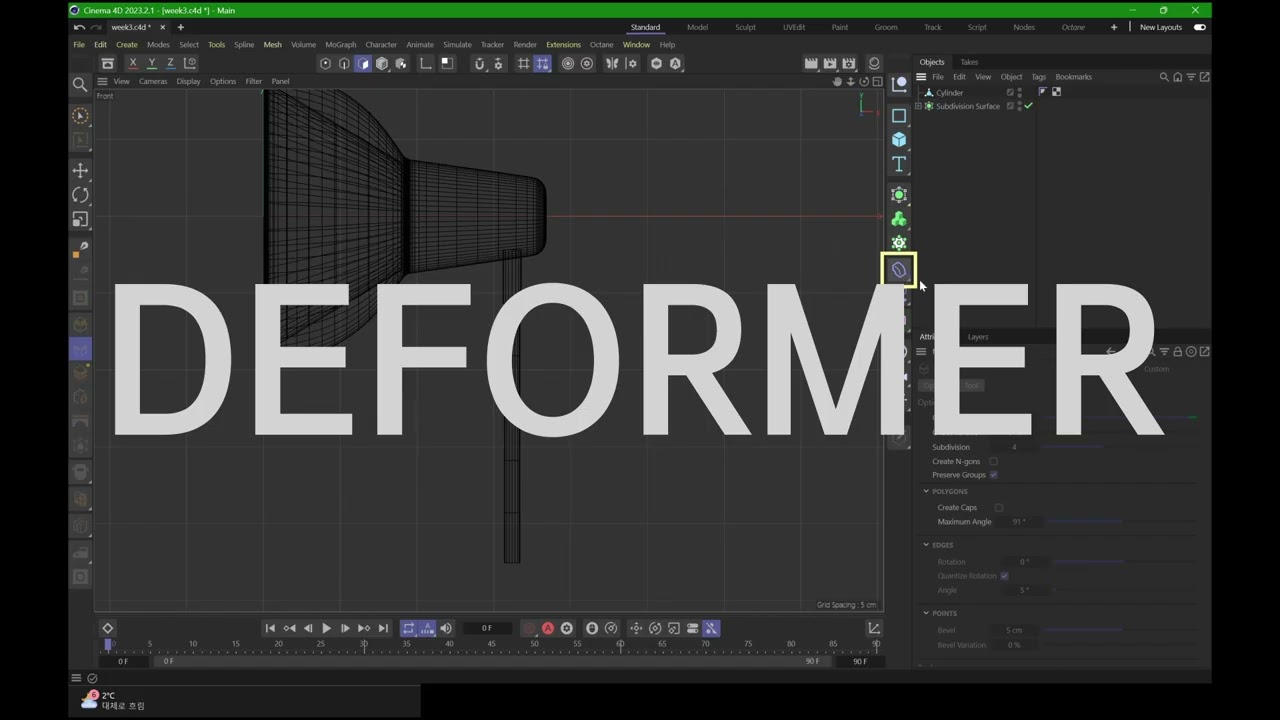
Task: Open the Null object palette icon
Action: tap(899, 84)
